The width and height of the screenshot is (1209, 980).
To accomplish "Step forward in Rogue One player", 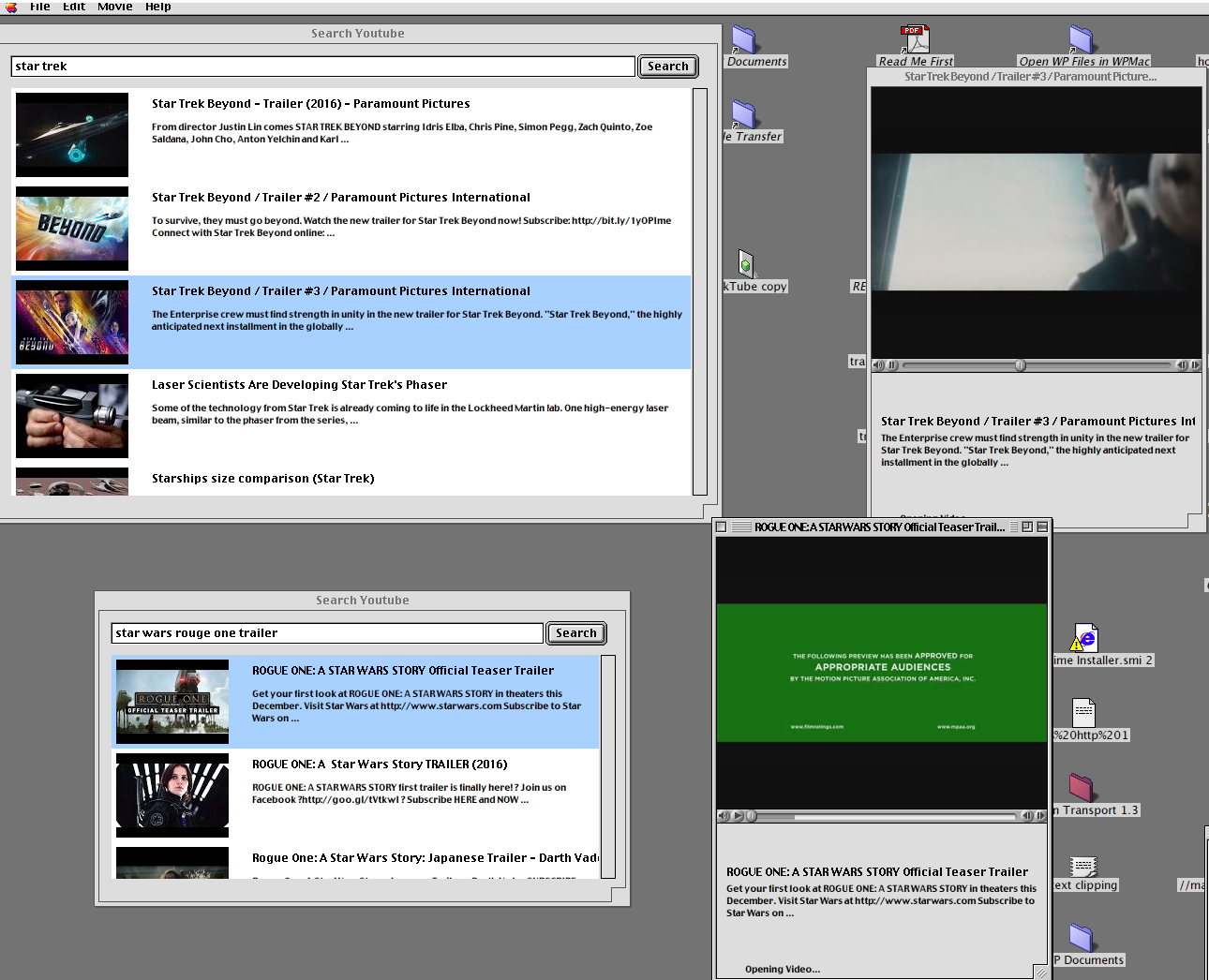I will pos(1040,816).
